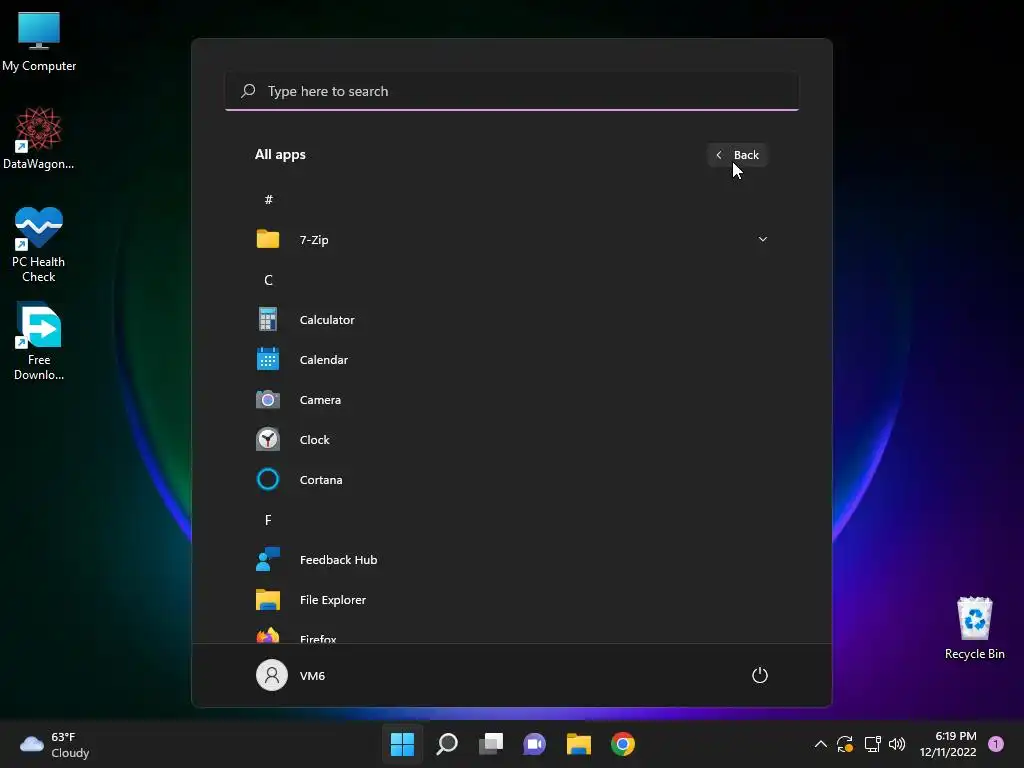
Task: Open Feedback Hub app icon
Action: pyautogui.click(x=268, y=559)
